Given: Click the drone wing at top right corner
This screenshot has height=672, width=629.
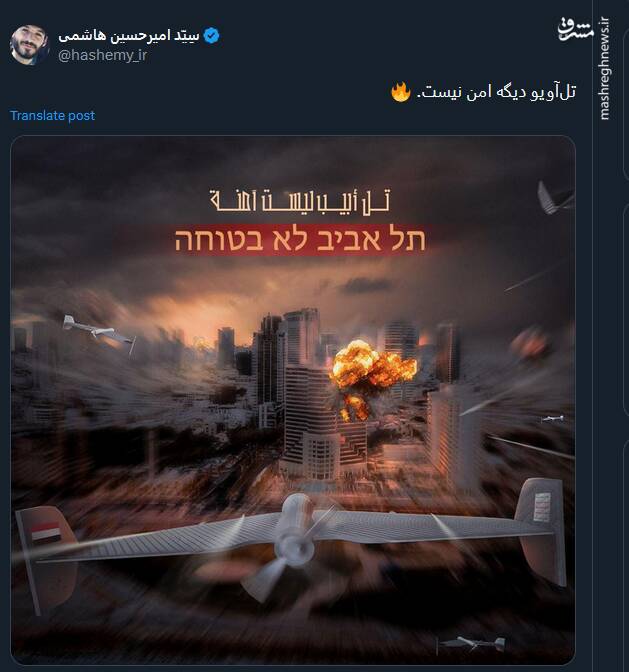Looking at the screenshot, I should click(x=553, y=197).
